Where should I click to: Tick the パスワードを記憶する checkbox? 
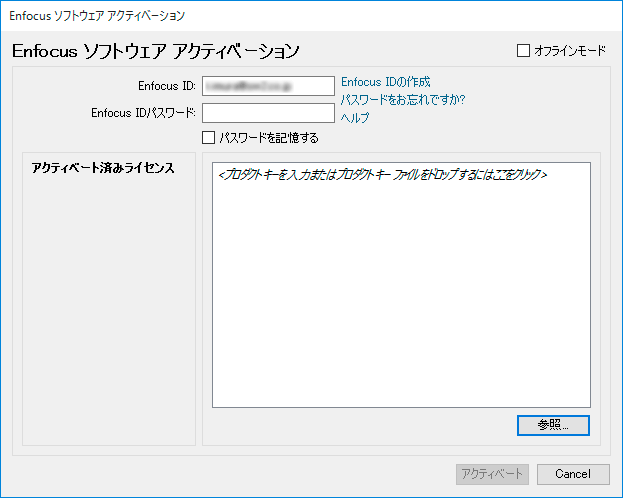209,138
